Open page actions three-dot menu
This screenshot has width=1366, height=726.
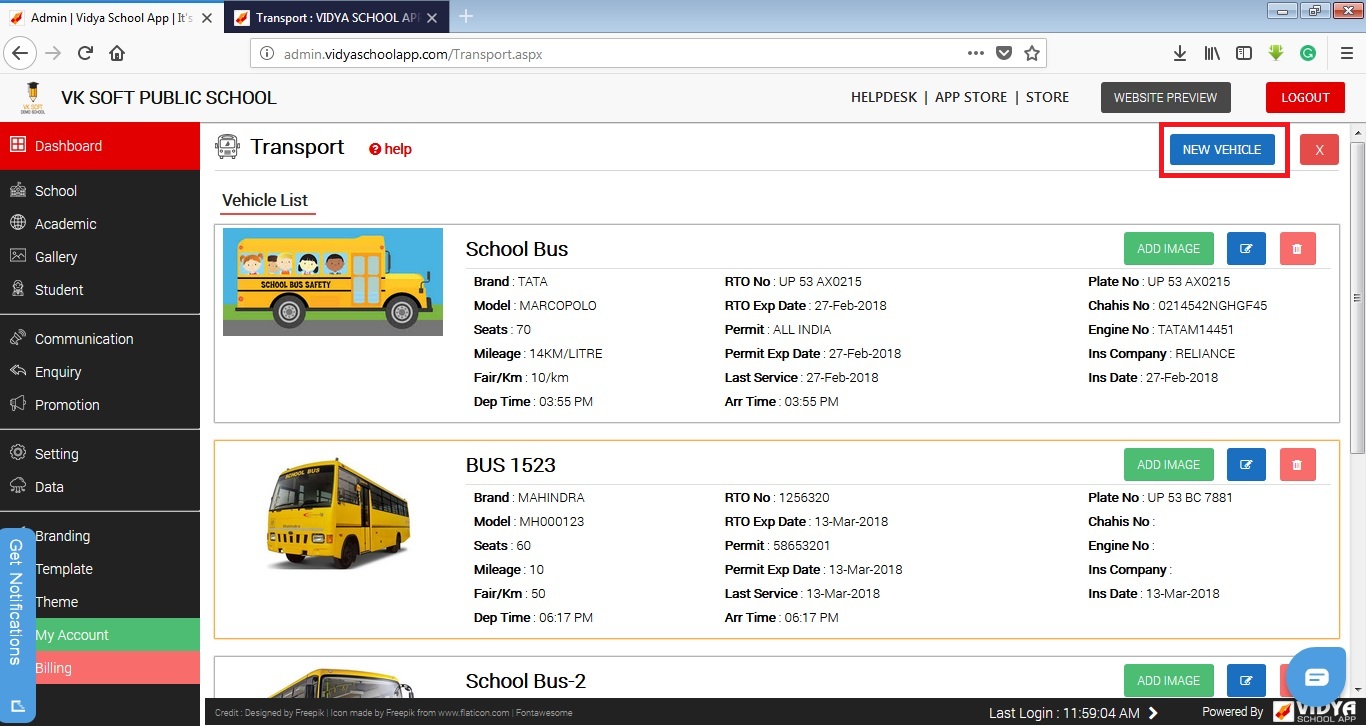coord(976,53)
